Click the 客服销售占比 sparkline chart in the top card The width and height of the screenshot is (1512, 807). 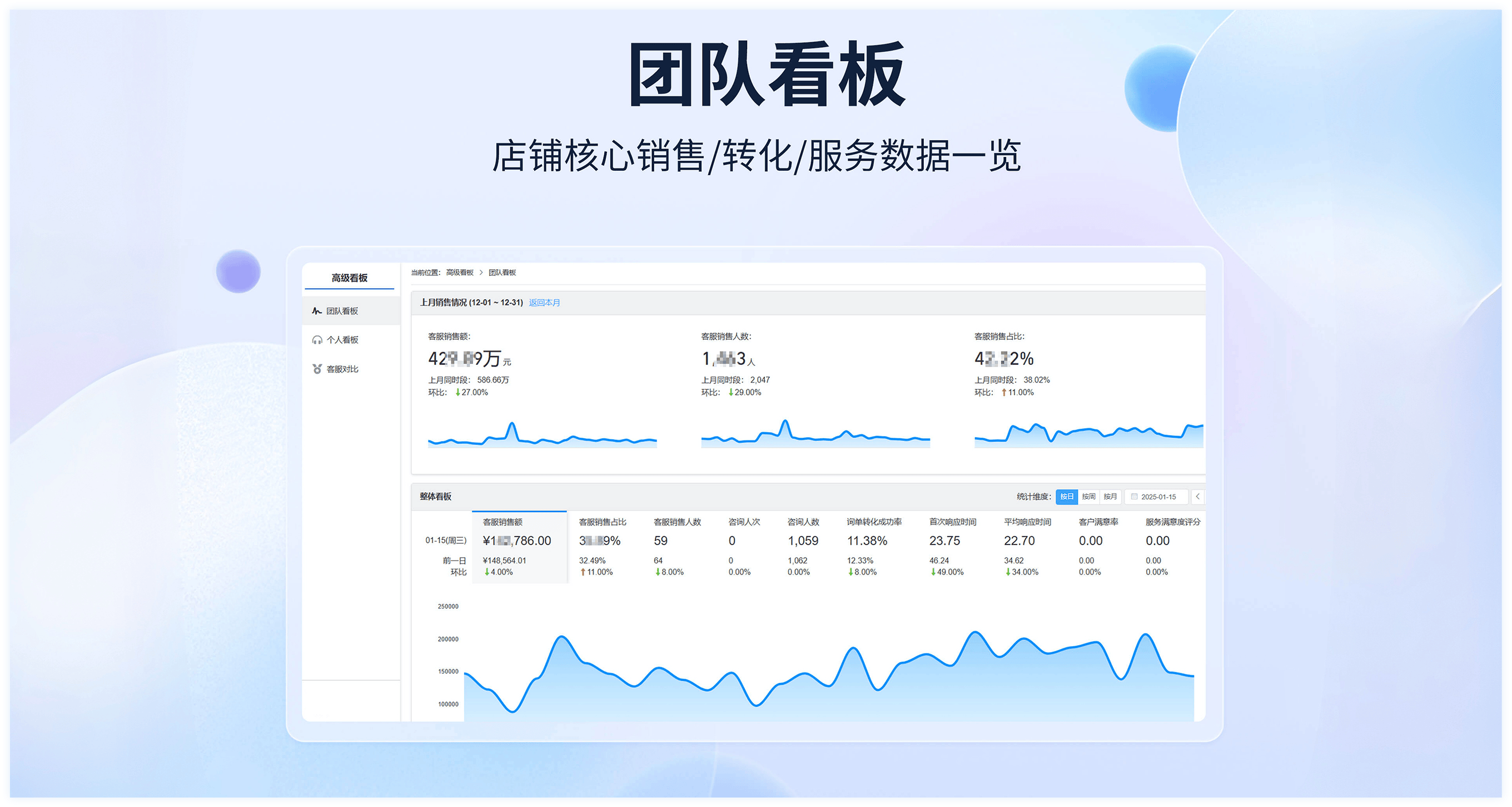[1089, 435]
